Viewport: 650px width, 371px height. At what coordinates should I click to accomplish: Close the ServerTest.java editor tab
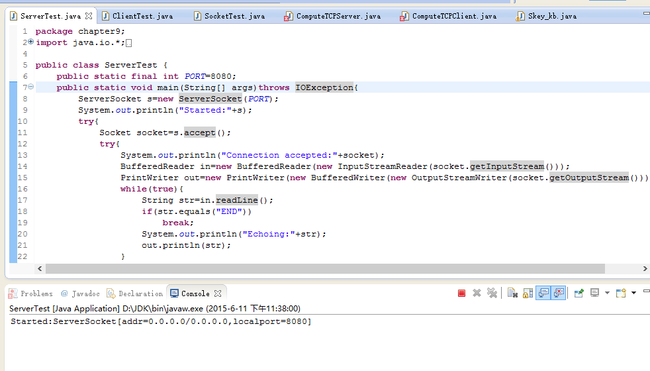coord(88,16)
